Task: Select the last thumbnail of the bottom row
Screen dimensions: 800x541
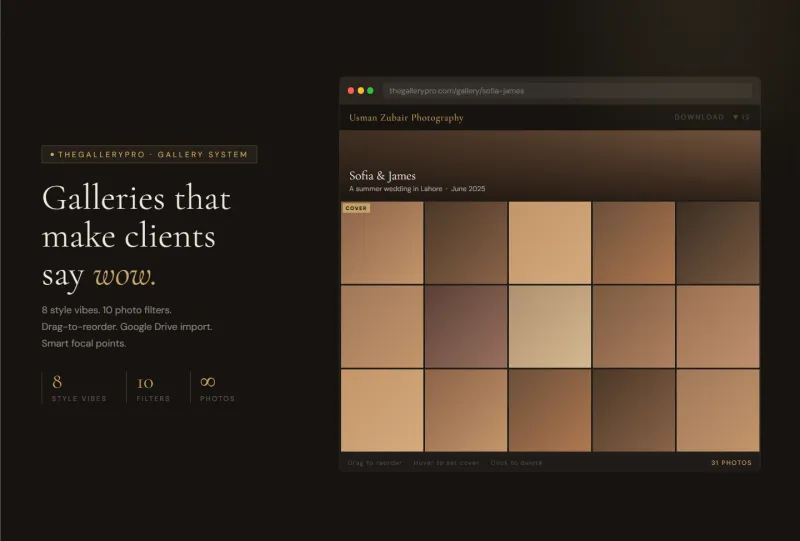Action: tap(718, 410)
